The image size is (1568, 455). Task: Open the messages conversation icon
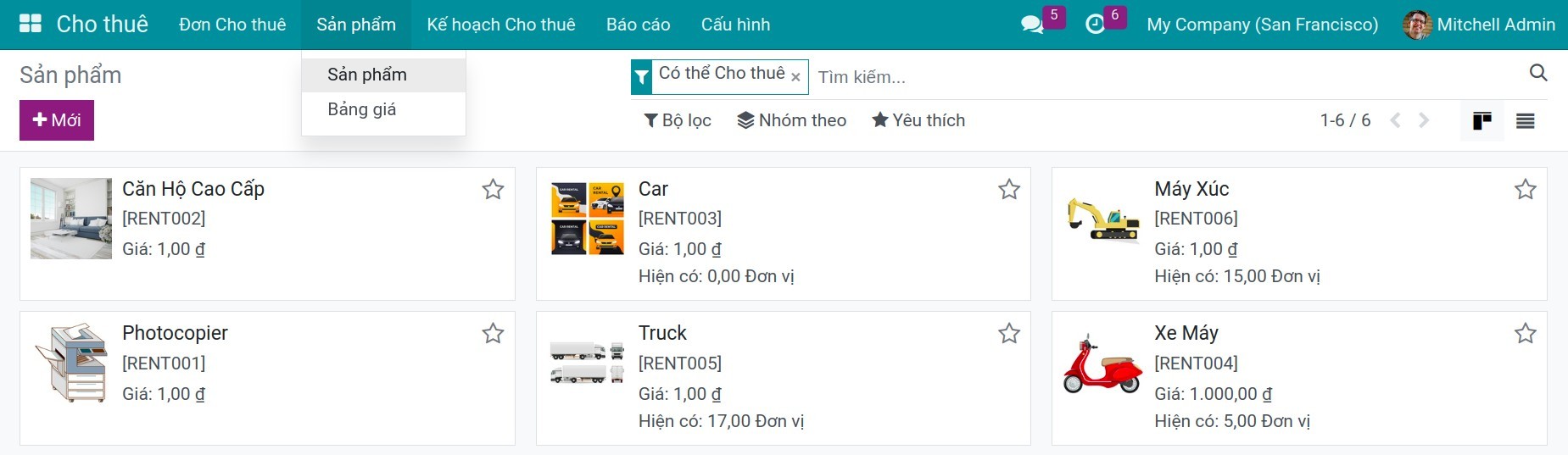[1032, 25]
